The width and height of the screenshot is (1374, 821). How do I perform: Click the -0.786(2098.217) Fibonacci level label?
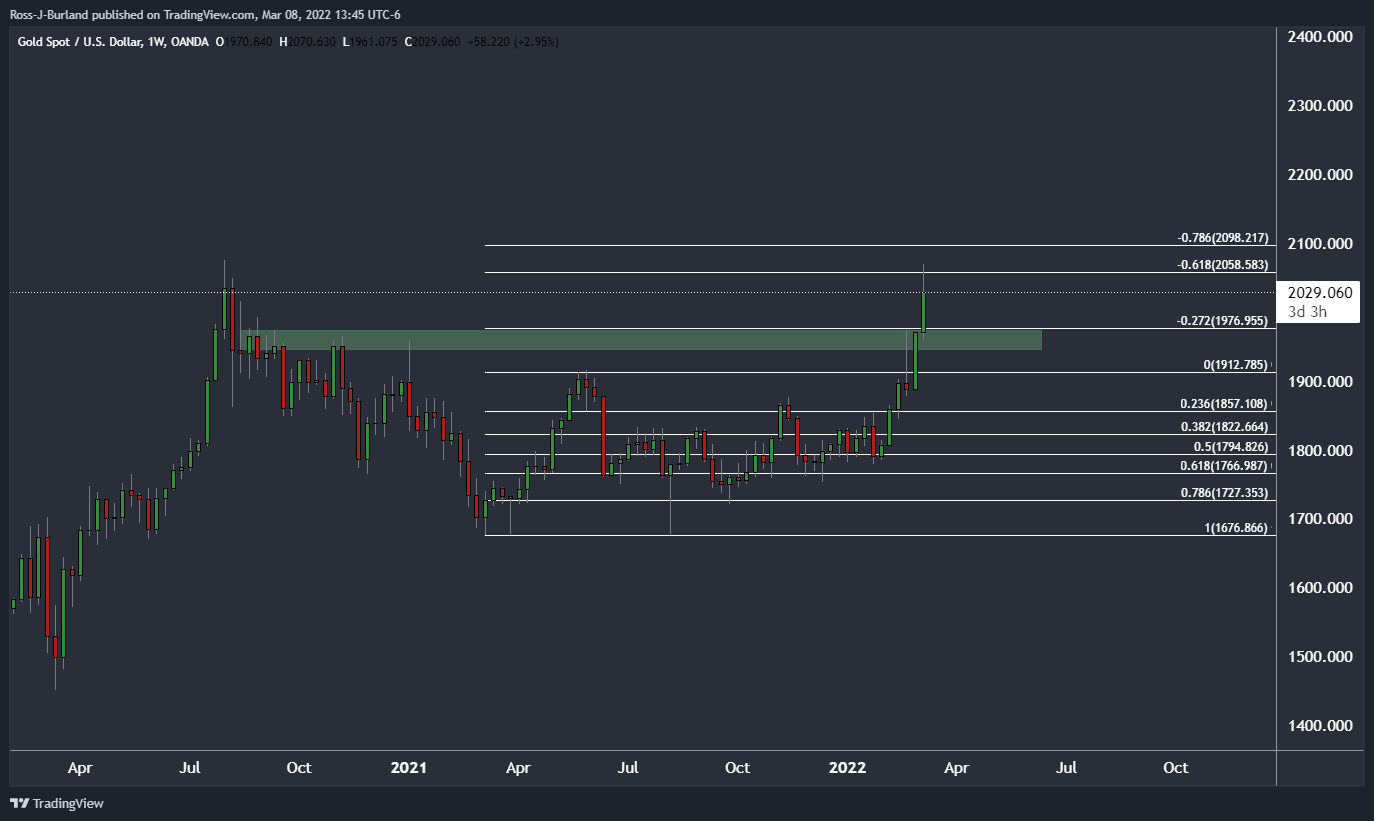point(1221,238)
